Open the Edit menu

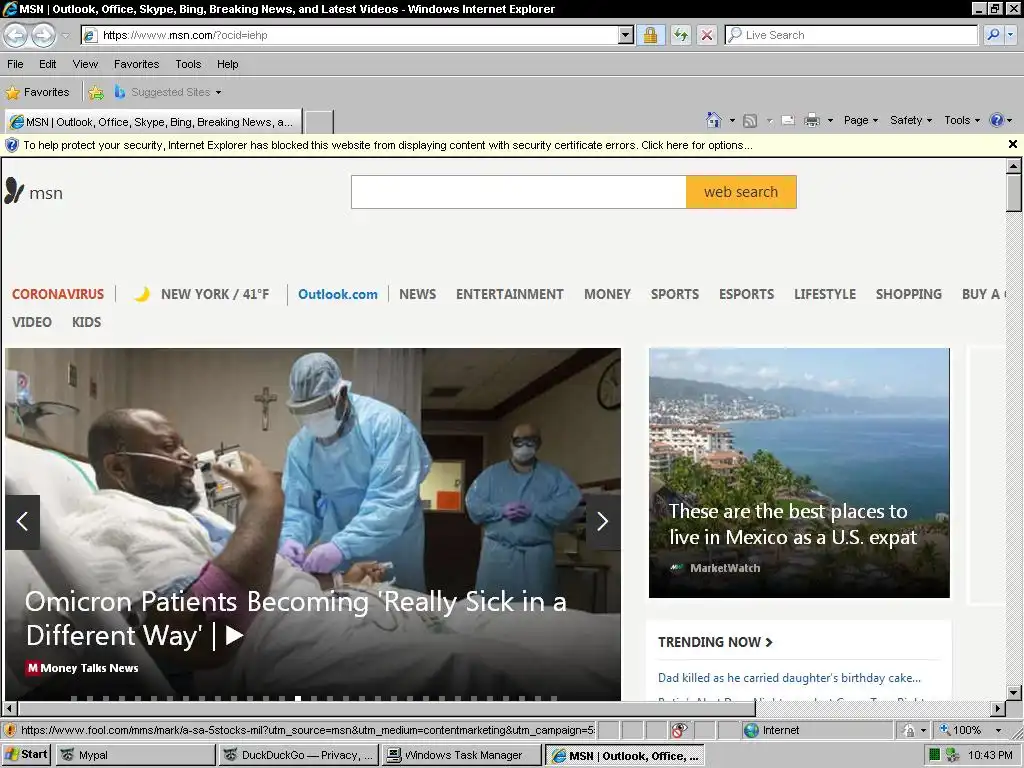(x=48, y=64)
